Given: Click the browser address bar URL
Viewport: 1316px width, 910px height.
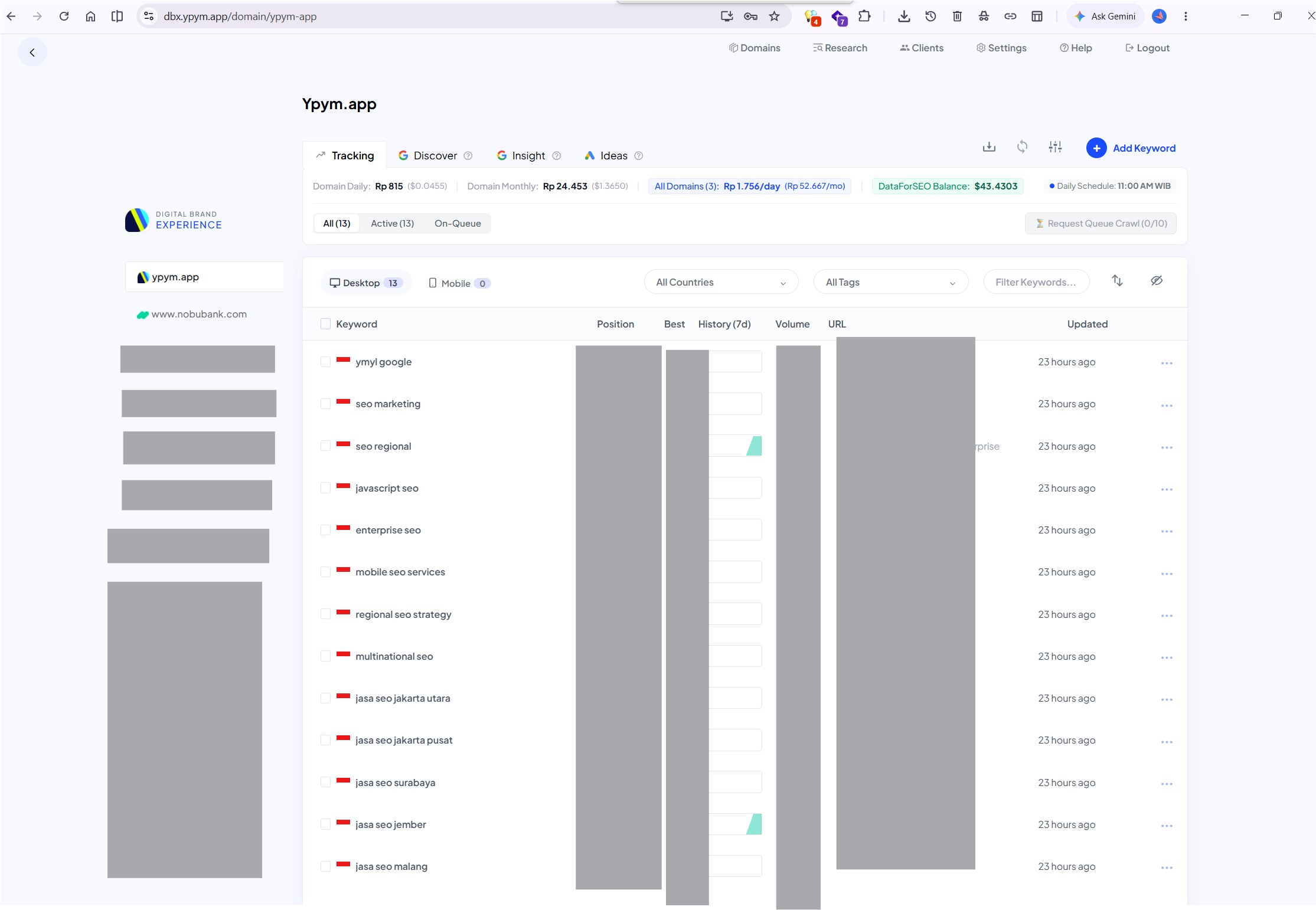Looking at the screenshot, I should pos(240,17).
